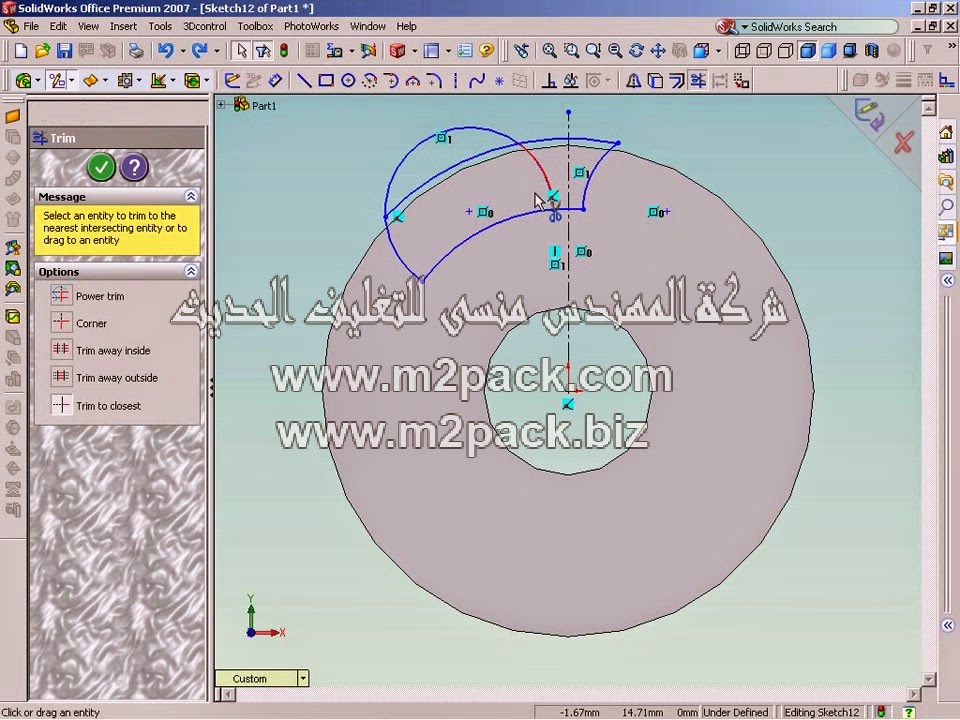
Task: Click the Rebuild traffic light icon
Action: pyautogui.click(x=284, y=51)
